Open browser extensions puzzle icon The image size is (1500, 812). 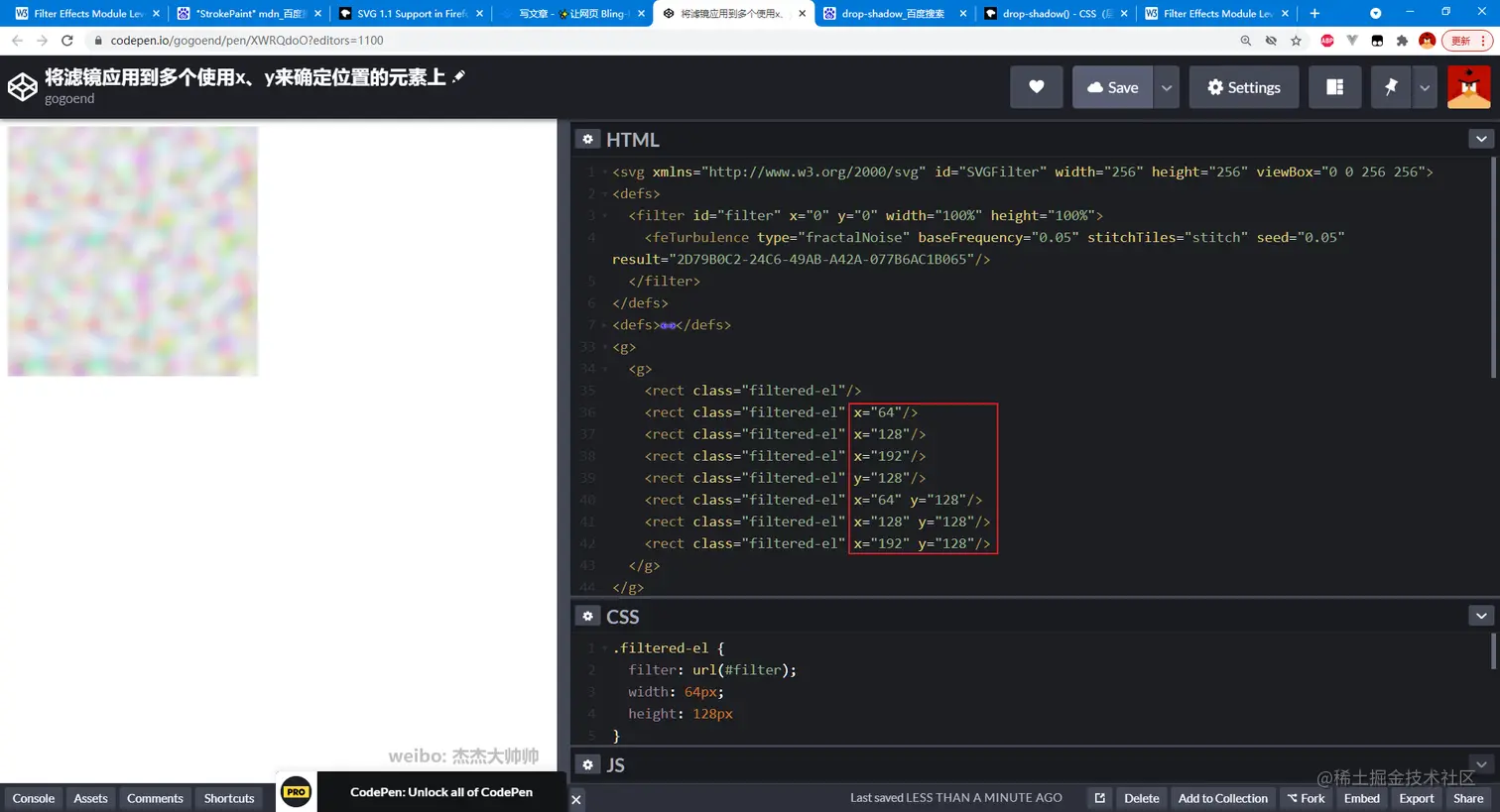[1402, 41]
